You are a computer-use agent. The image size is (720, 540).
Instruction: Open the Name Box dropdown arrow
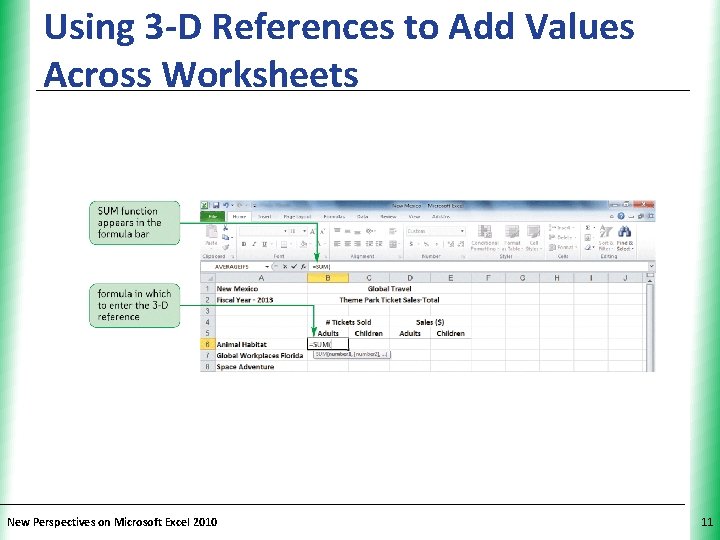267,267
